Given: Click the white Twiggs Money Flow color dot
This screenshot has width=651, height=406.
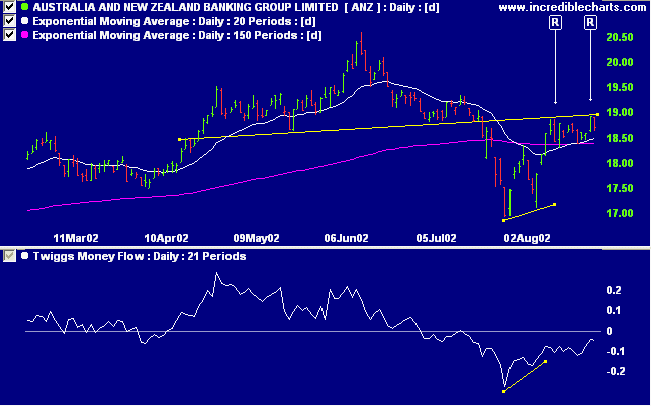Looking at the screenshot, I should 24,256.
